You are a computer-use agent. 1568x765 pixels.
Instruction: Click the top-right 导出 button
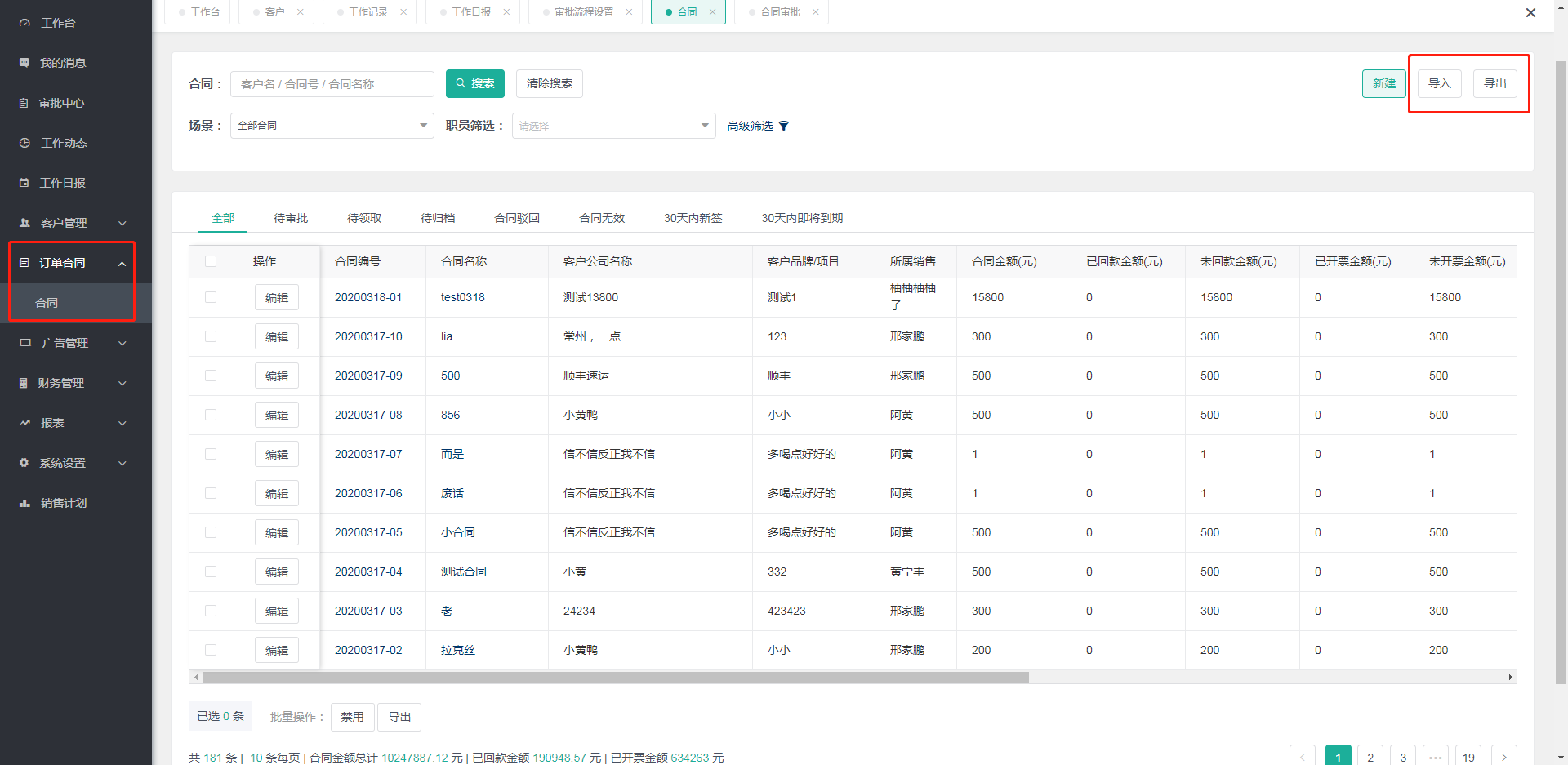(1495, 83)
